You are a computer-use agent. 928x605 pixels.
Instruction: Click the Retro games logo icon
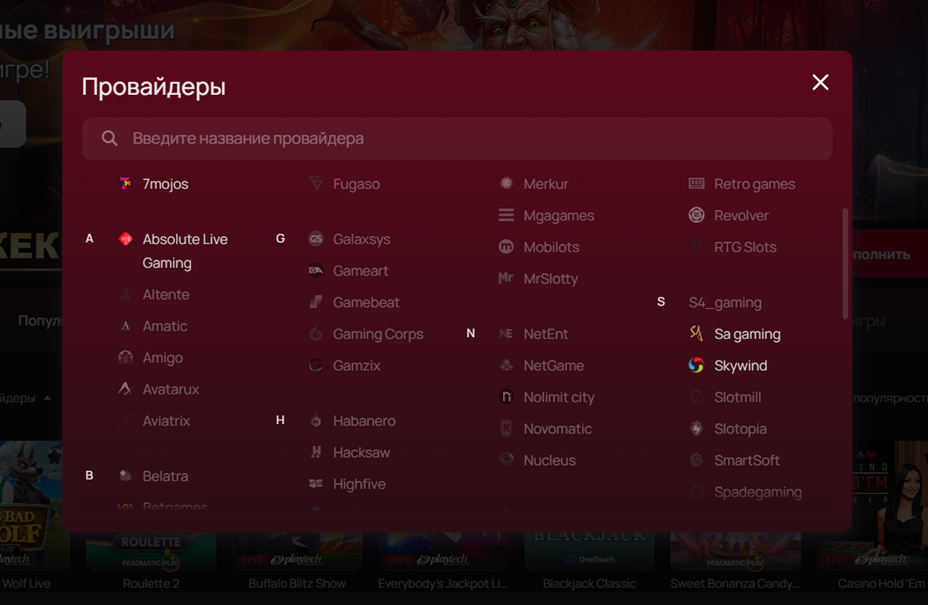point(697,184)
